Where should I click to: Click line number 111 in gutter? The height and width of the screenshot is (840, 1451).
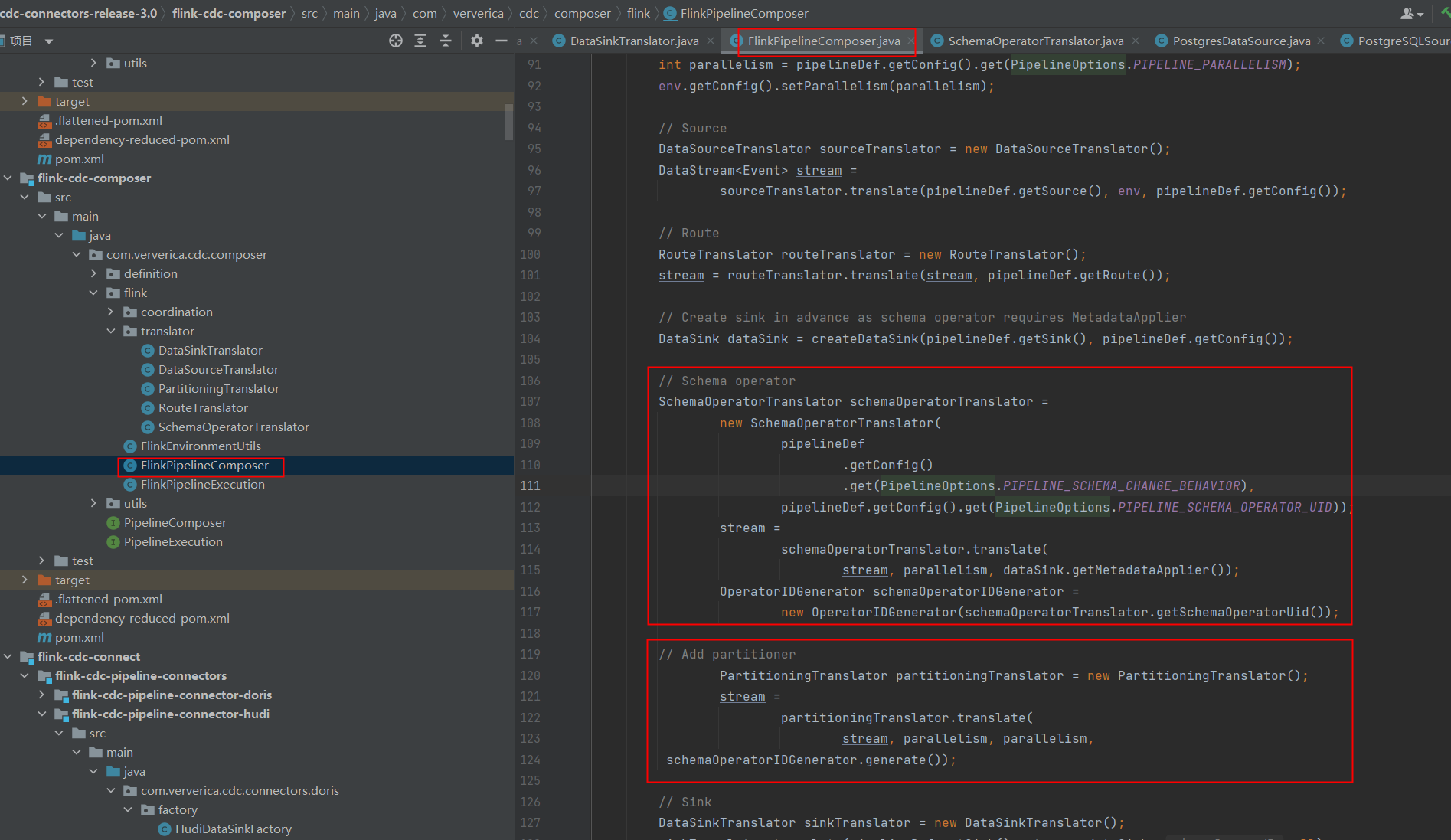[x=531, y=485]
